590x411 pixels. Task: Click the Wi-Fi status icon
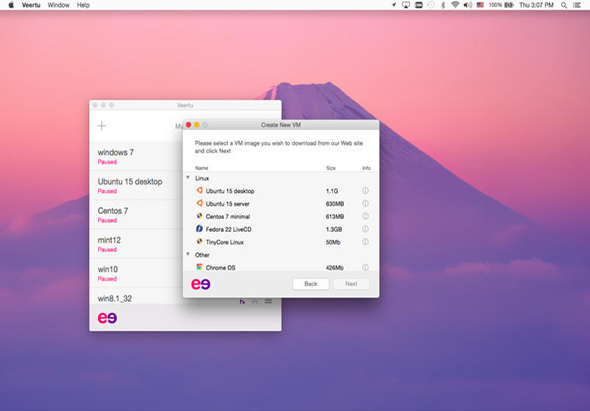pyautogui.click(x=455, y=5)
